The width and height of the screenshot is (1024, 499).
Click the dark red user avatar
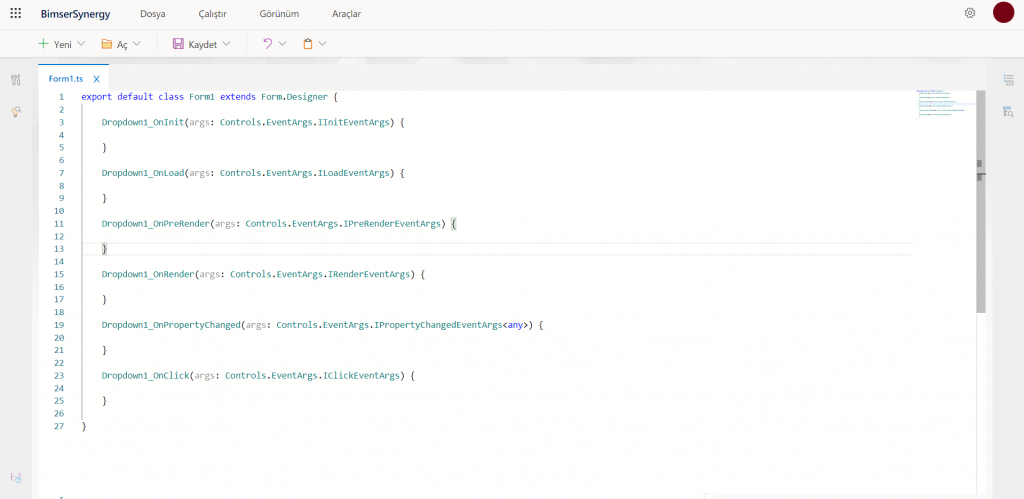tap(1003, 13)
